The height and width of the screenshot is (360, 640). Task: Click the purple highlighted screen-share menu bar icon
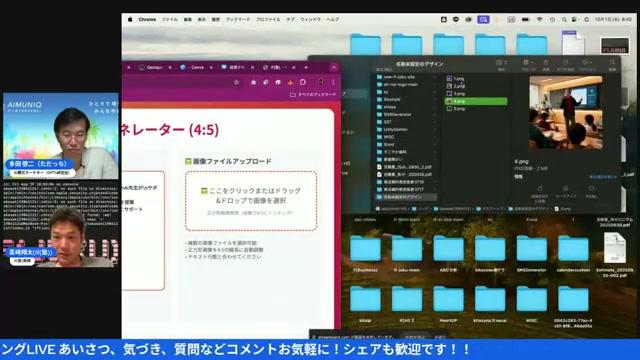483,19
